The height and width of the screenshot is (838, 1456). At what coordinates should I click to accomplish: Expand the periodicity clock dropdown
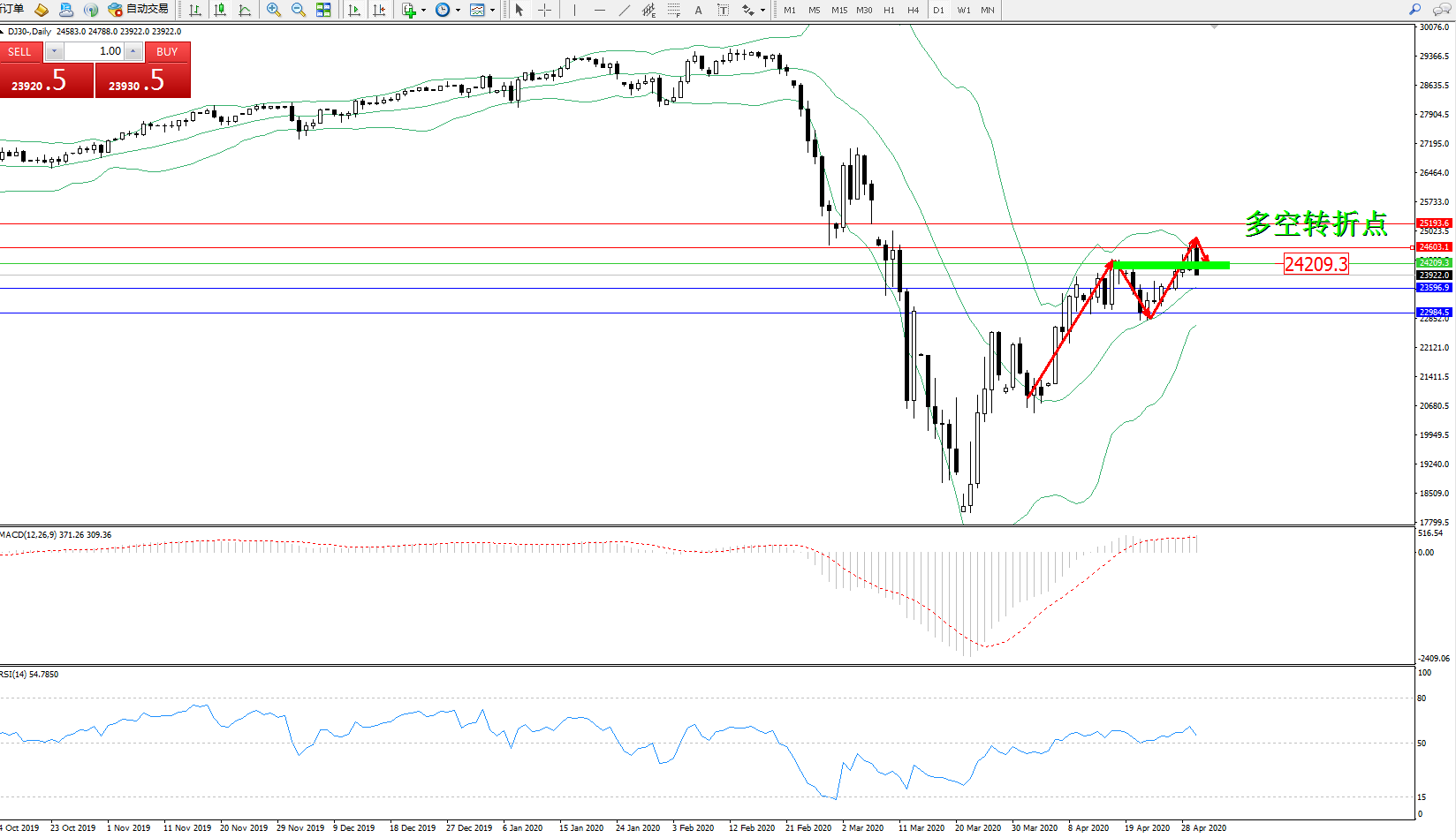coord(458,11)
